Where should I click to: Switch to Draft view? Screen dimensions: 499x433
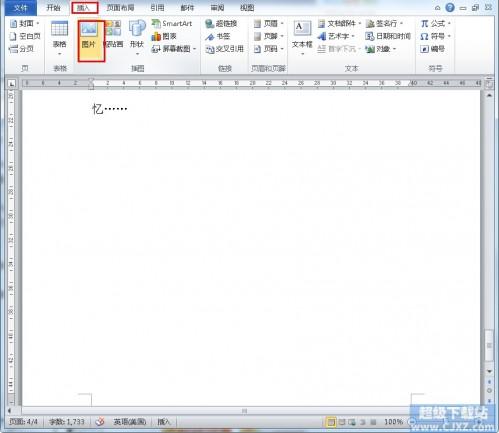tap(373, 422)
